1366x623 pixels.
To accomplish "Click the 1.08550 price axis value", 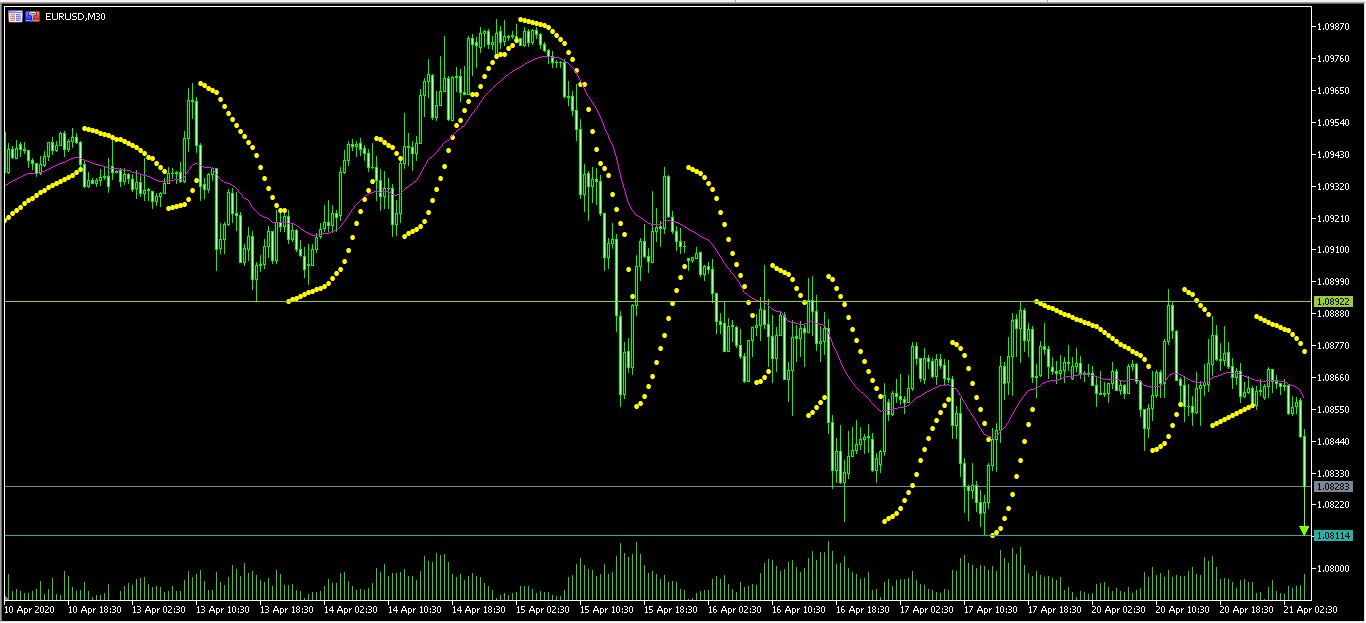I will 1334,409.
